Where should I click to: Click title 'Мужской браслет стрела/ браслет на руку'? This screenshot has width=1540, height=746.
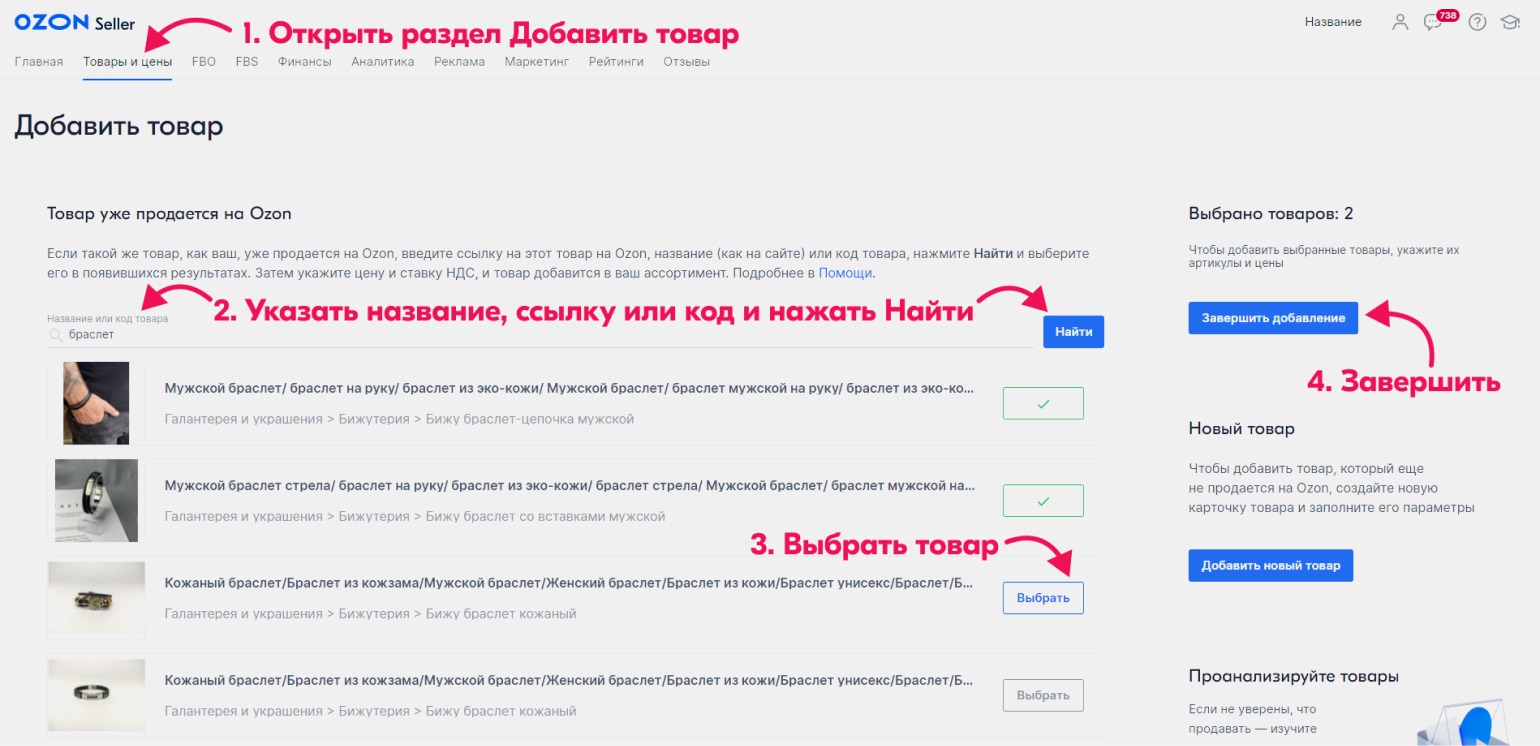click(x=569, y=485)
